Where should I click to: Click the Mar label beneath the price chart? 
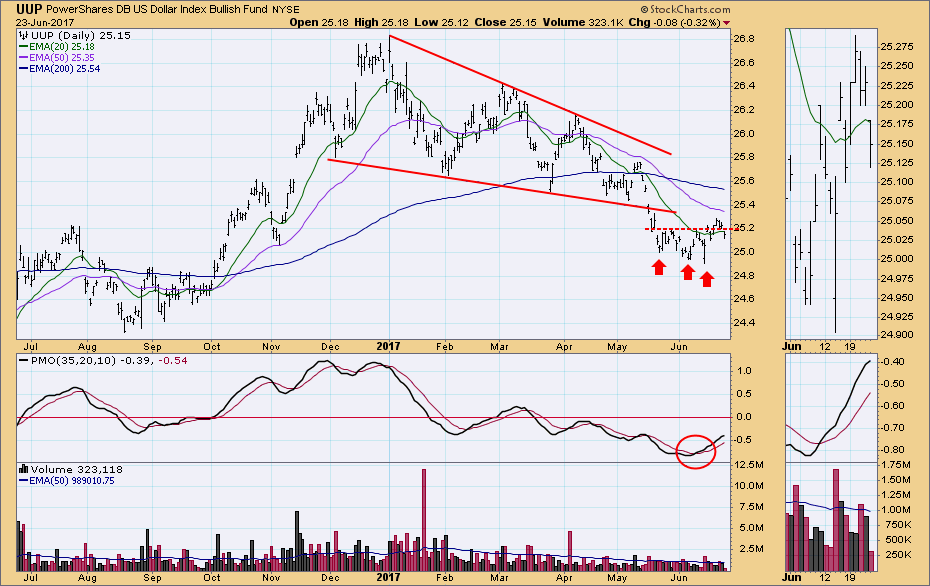point(499,346)
